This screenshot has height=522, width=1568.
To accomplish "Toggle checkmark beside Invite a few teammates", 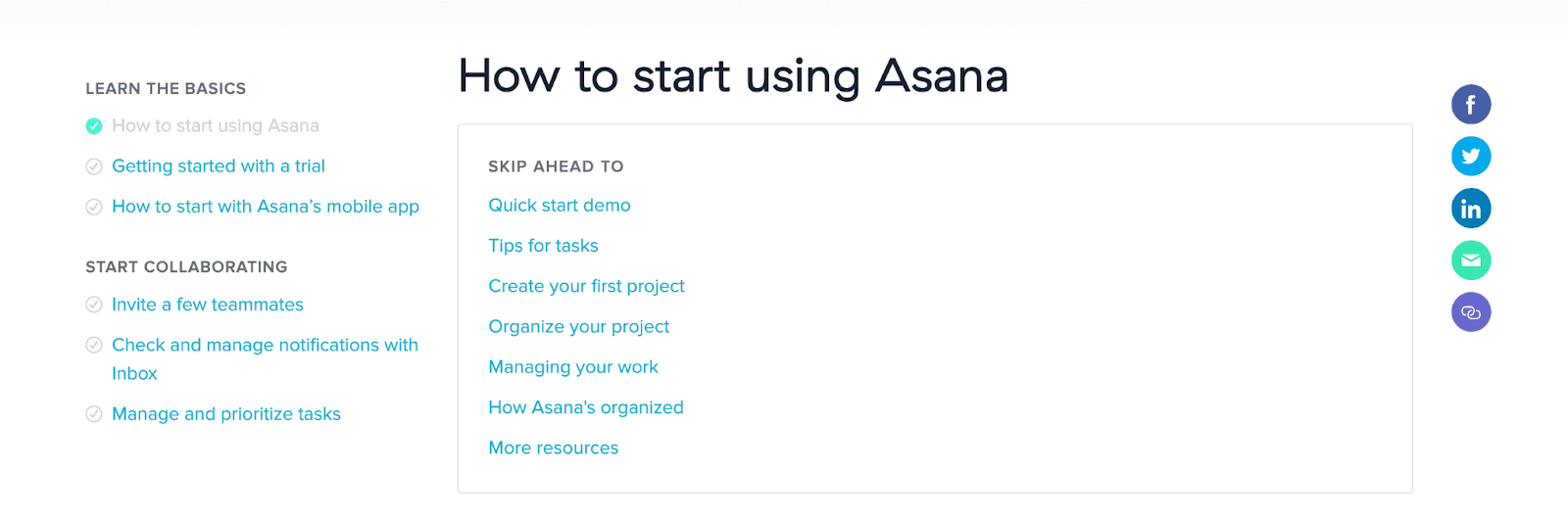I will tap(94, 305).
